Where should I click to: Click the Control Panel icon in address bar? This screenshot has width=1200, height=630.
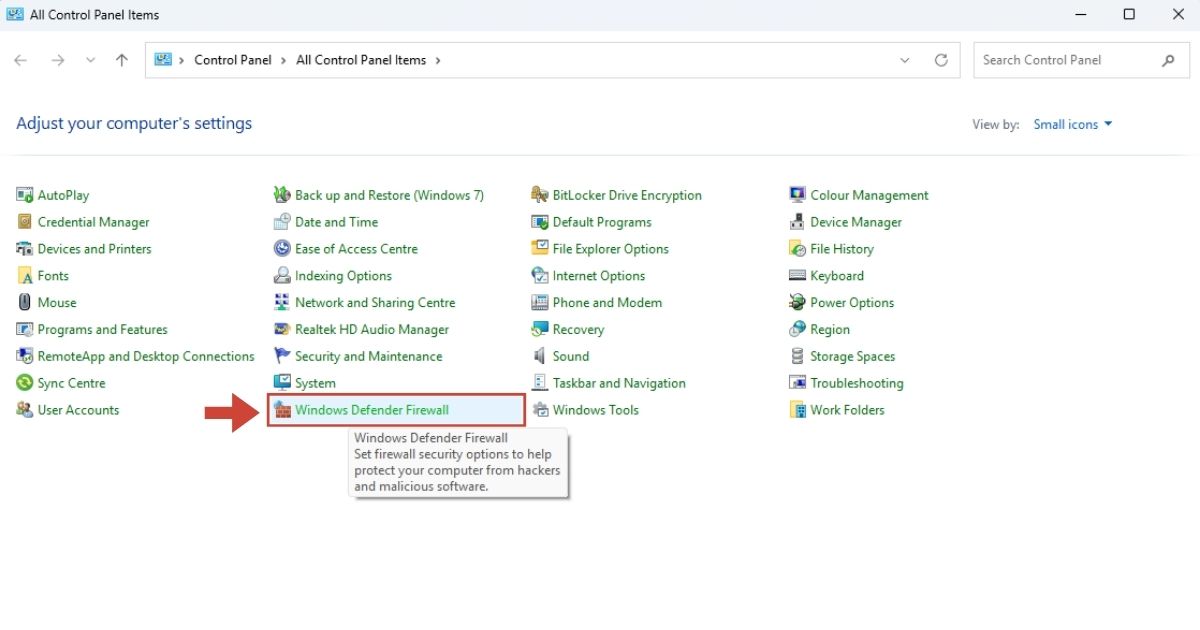coord(163,60)
